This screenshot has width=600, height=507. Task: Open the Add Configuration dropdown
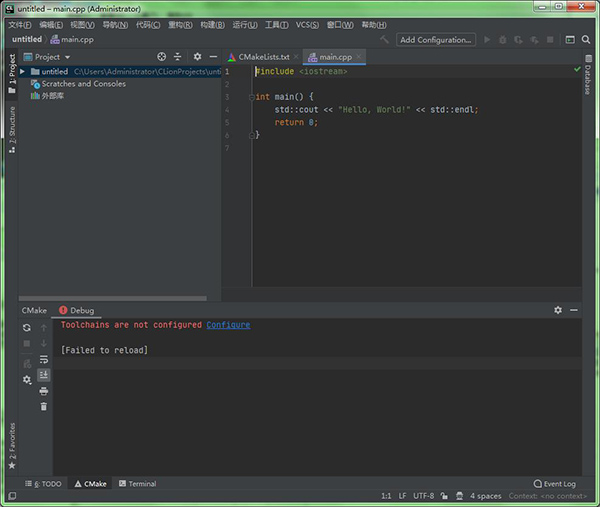pyautogui.click(x=435, y=40)
